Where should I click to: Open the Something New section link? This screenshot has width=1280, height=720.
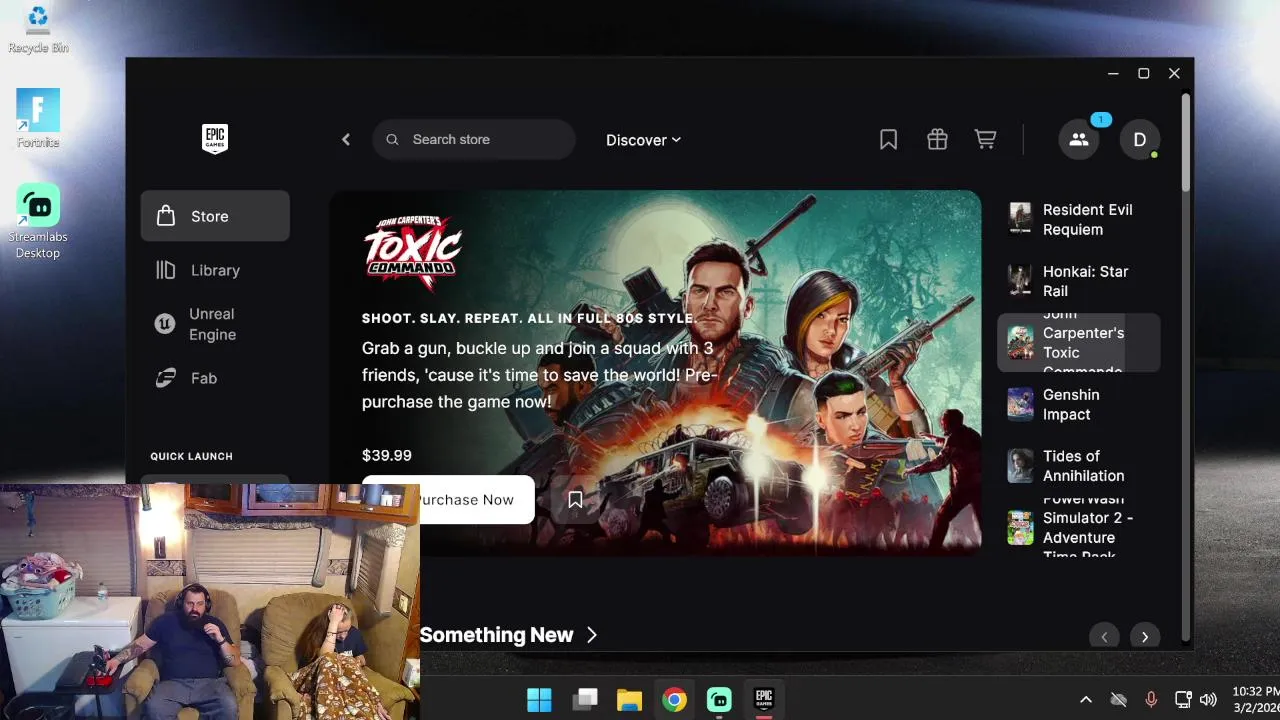(x=508, y=635)
